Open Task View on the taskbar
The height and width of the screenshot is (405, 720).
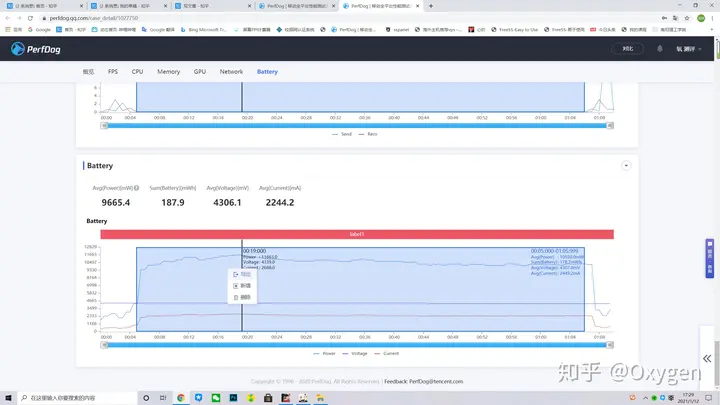(163, 398)
